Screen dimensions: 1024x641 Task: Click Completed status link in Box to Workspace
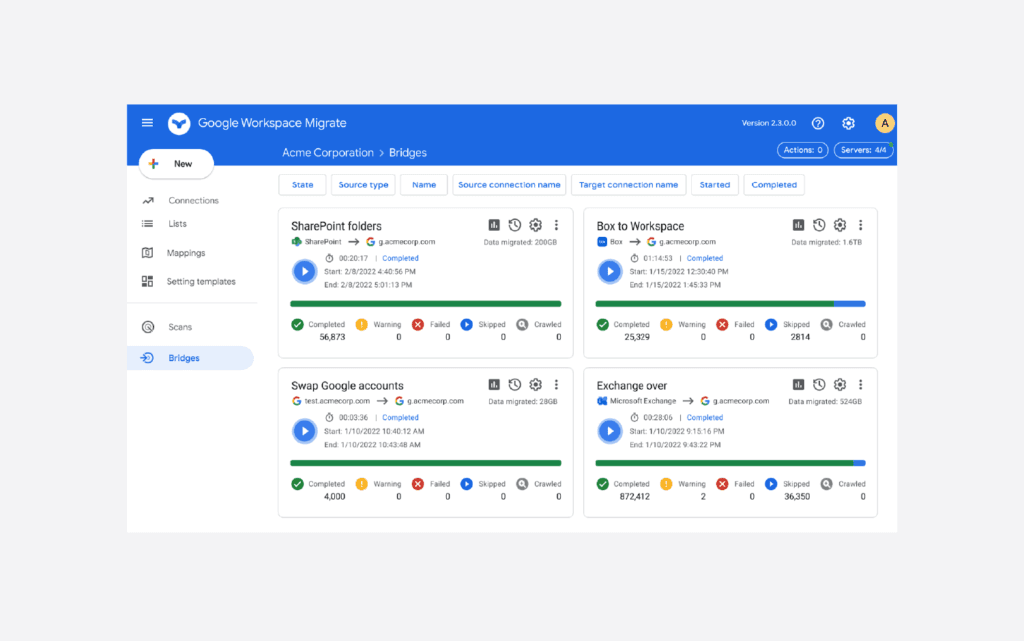705,258
